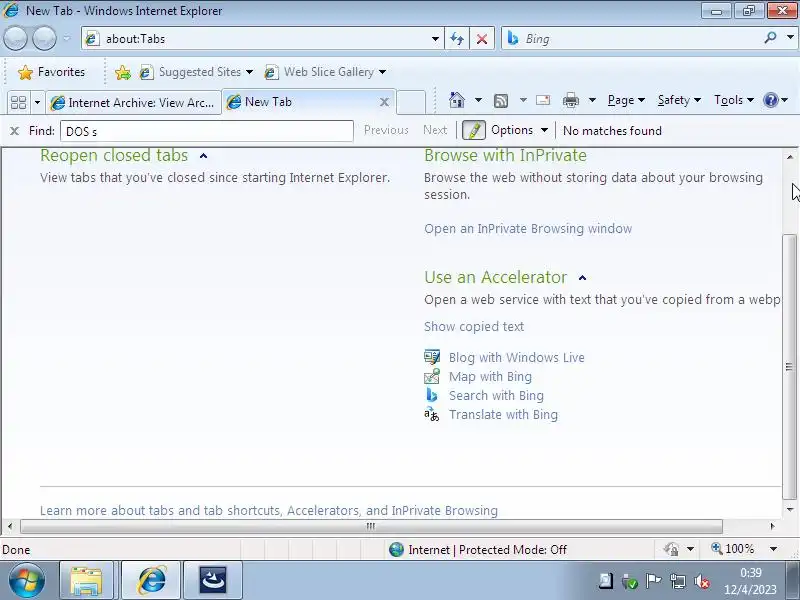Click the vertical scrollbar thumb
Viewport: 800px width, 600px height.
click(789, 366)
